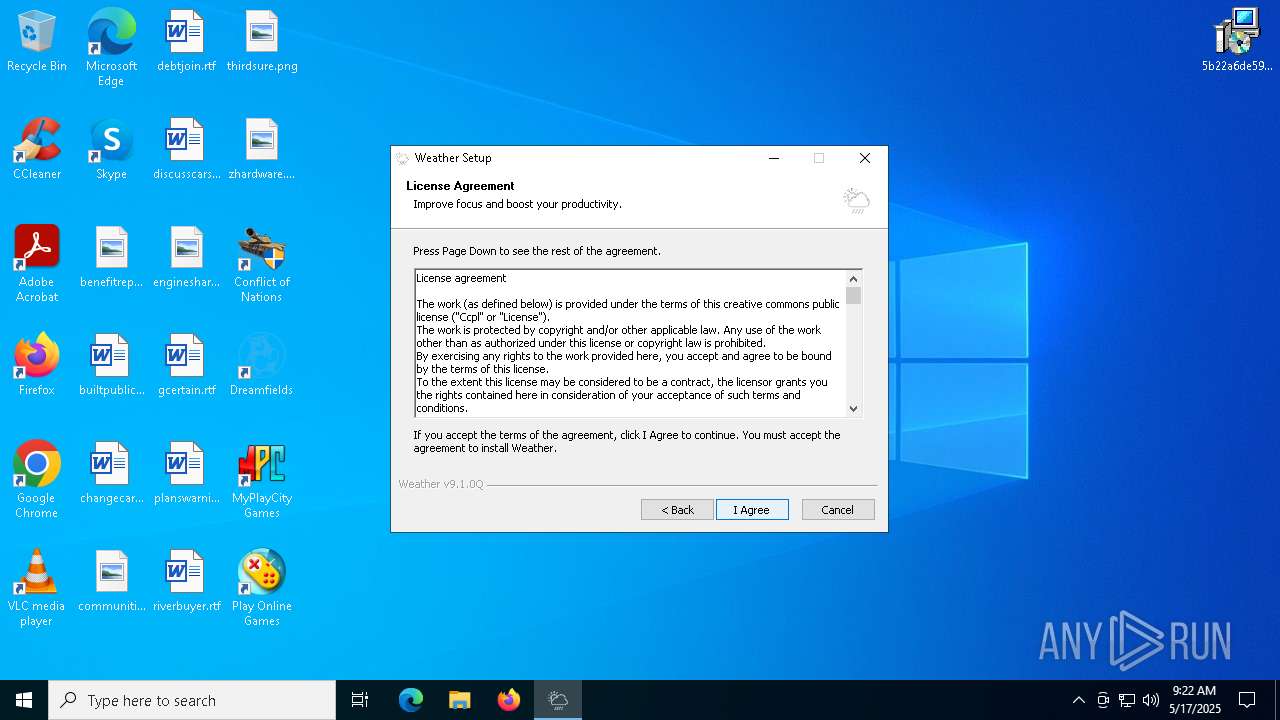Select the changecar document icon

pos(111,473)
